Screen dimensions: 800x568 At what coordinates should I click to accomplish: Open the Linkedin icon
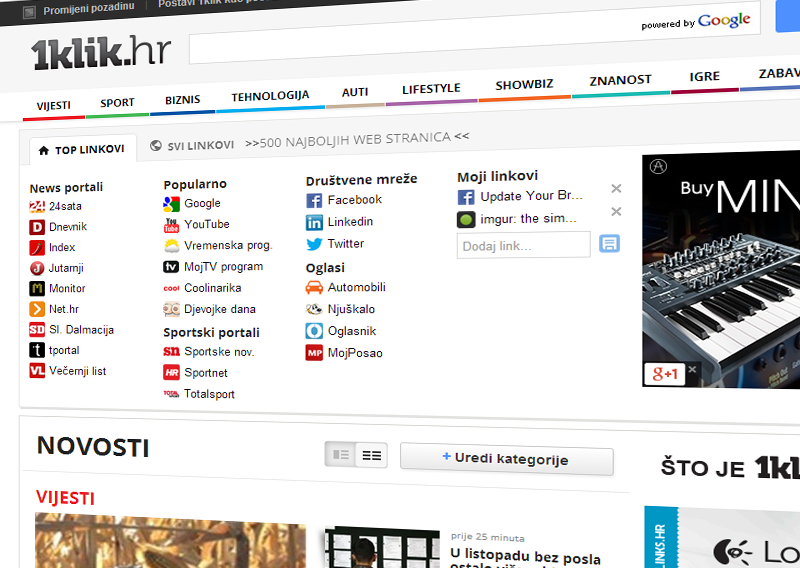(x=314, y=223)
